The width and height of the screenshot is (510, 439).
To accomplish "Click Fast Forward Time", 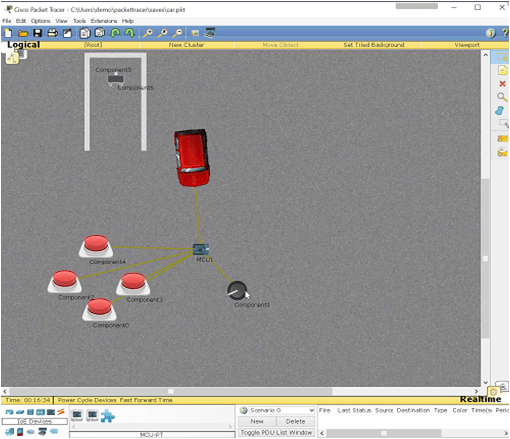I will [146, 400].
